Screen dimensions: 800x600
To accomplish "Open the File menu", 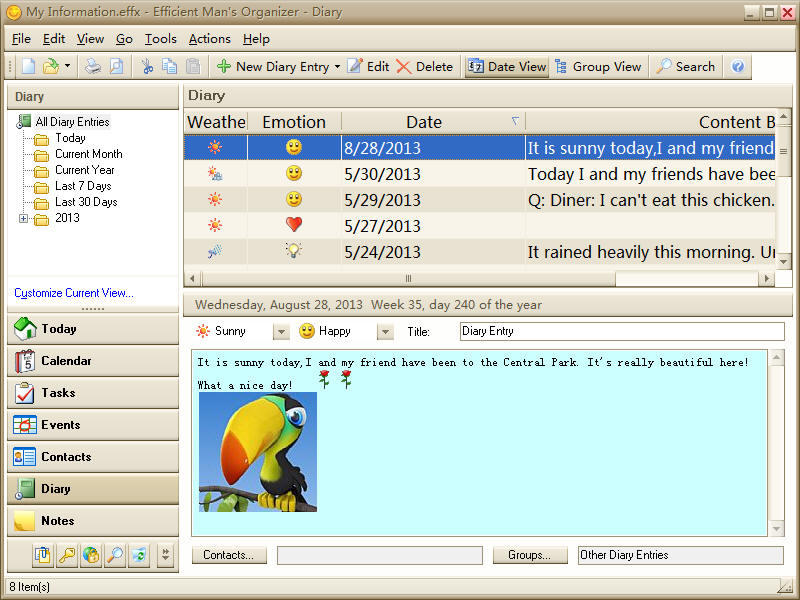I will click(21, 39).
